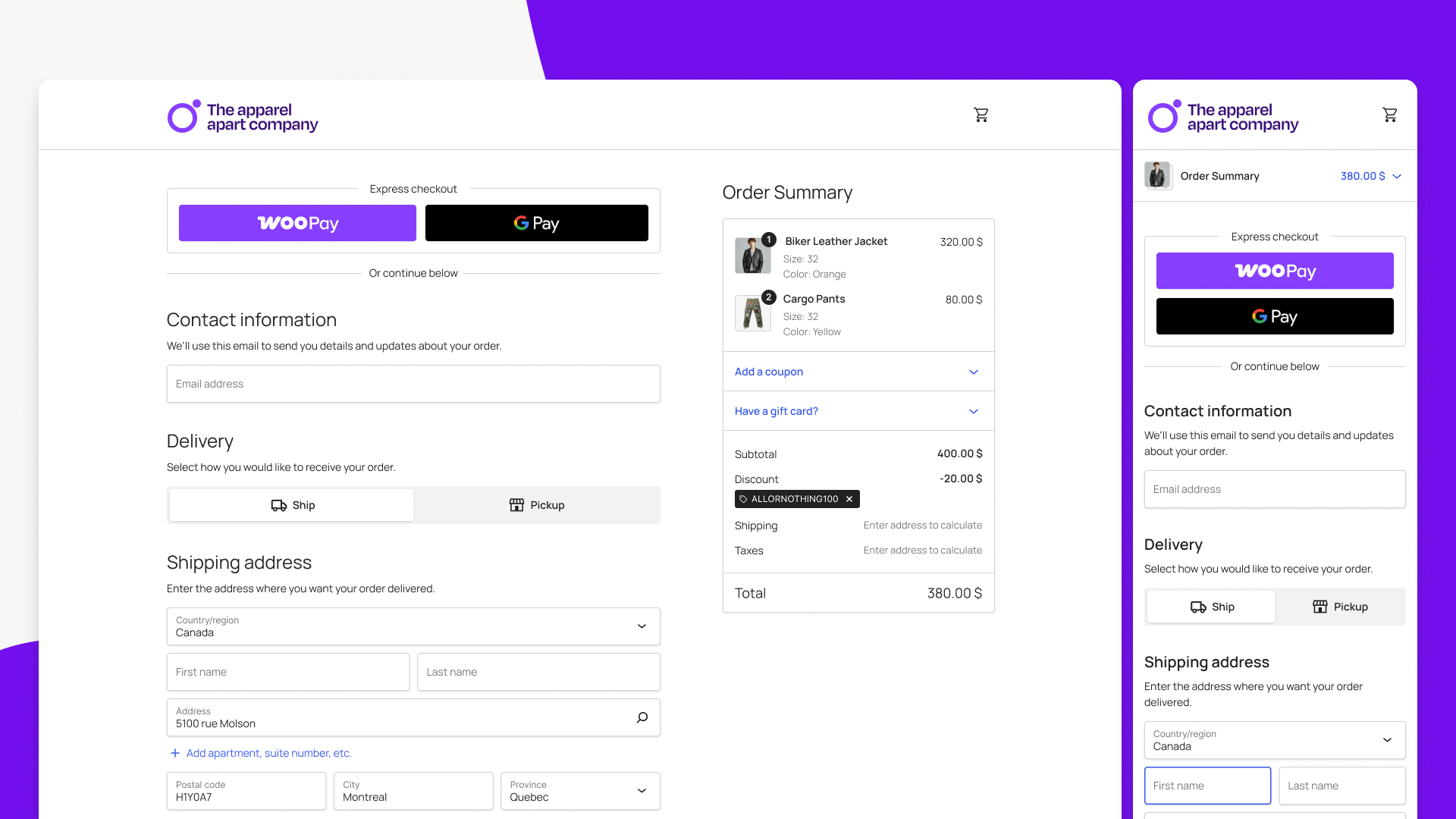Click the Cargo Pants product name
The height and width of the screenshot is (819, 1456).
point(814,299)
